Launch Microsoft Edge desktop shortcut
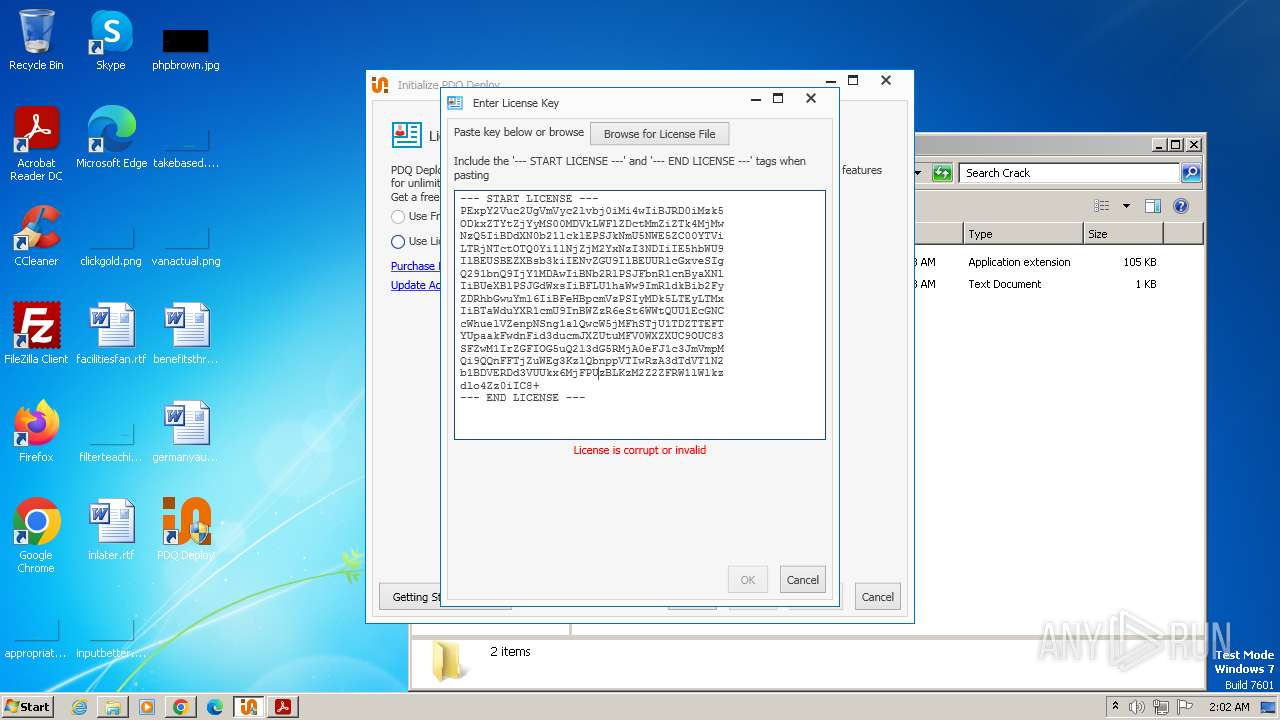This screenshot has height=720, width=1280. pyautogui.click(x=111, y=138)
